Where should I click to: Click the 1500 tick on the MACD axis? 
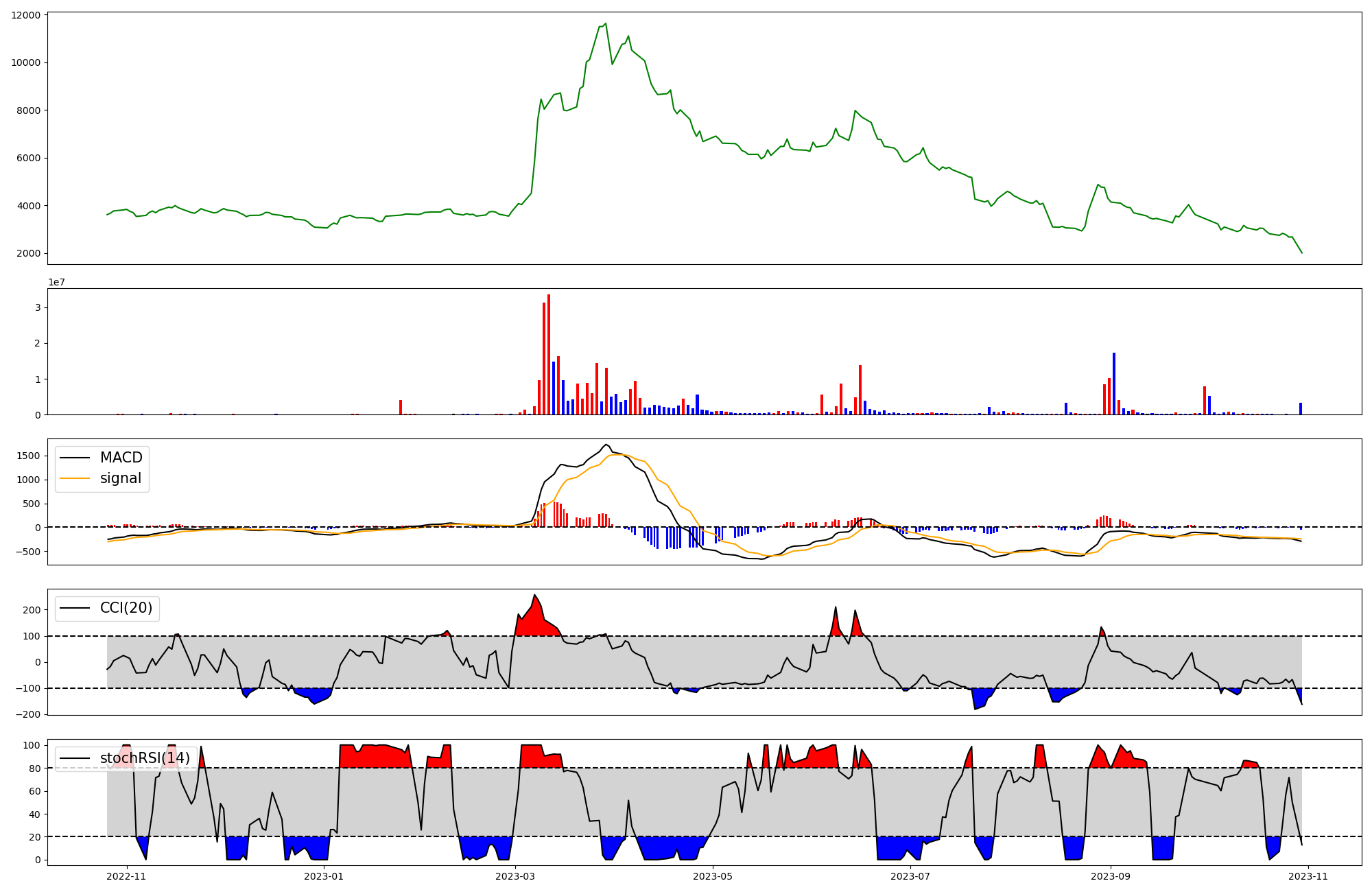point(28,456)
